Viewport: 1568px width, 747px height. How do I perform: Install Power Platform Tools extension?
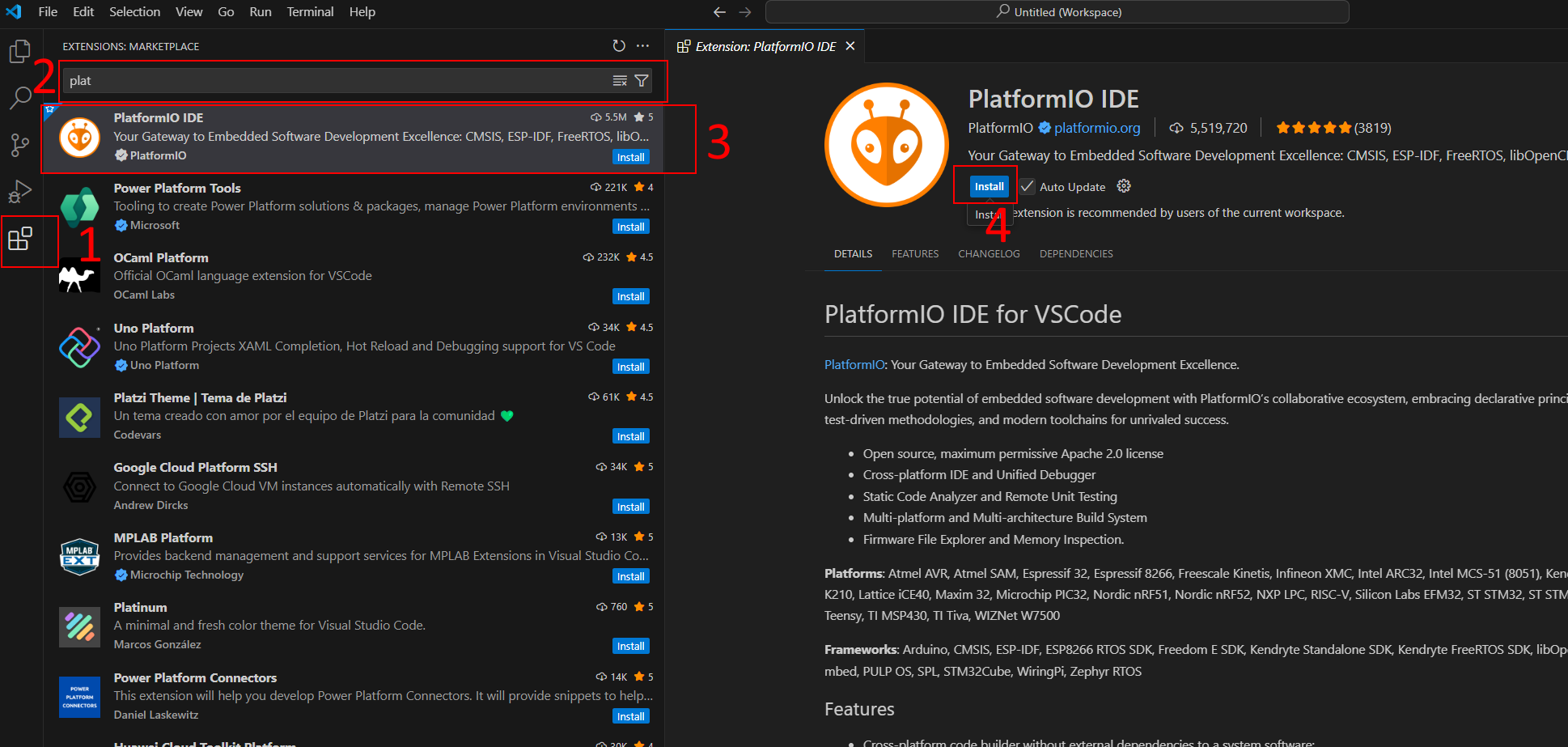630,227
